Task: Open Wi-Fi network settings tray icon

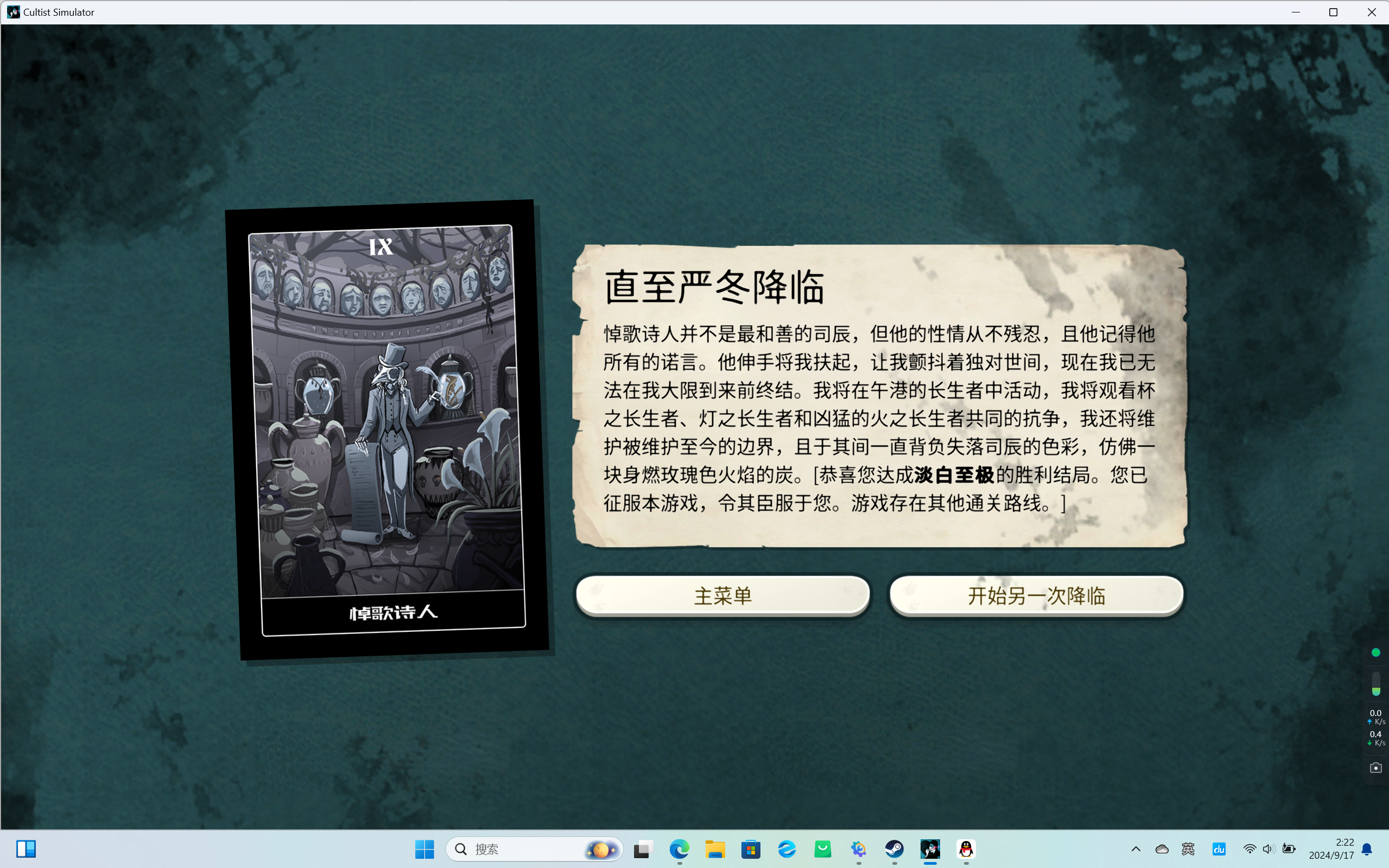Action: tap(1249, 848)
